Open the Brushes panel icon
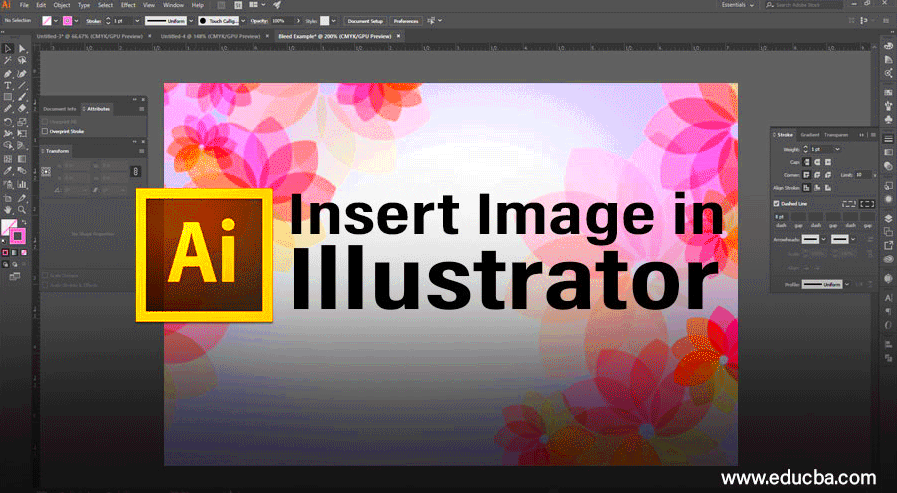The height and width of the screenshot is (493, 897). (888, 104)
